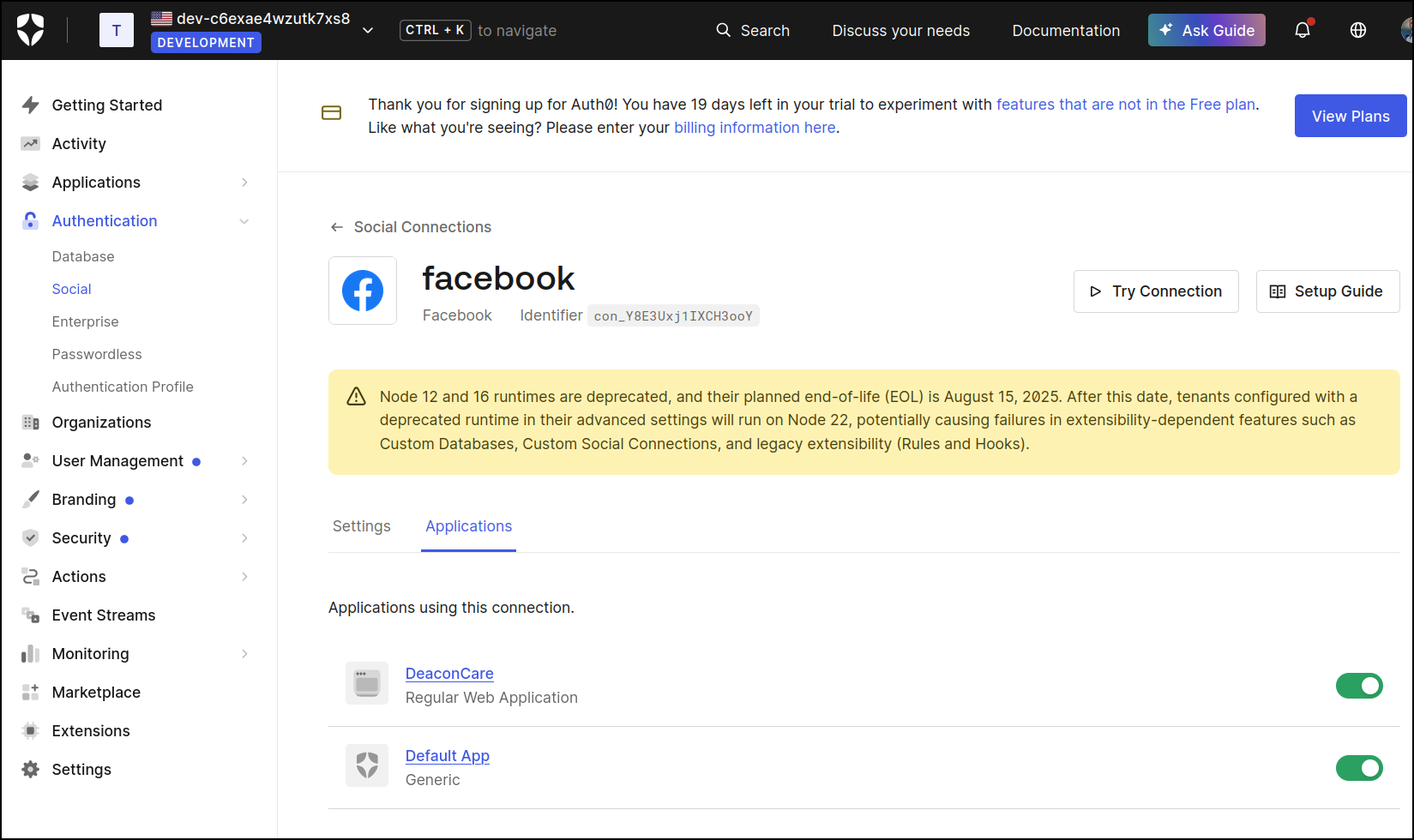Click the tenant avatar letter T
1414x840 pixels.
117,31
